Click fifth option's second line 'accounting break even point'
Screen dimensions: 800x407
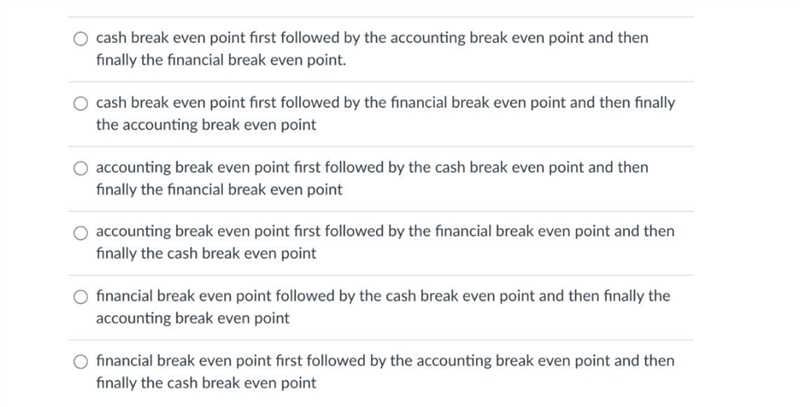pyautogui.click(x=193, y=318)
